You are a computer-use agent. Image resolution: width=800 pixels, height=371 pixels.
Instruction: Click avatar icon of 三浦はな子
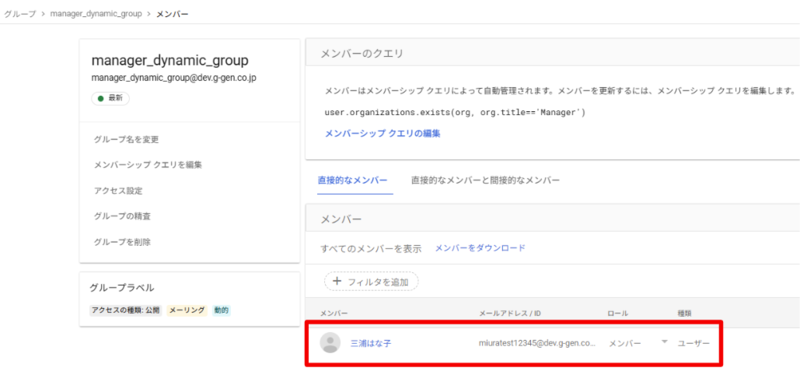click(x=330, y=342)
